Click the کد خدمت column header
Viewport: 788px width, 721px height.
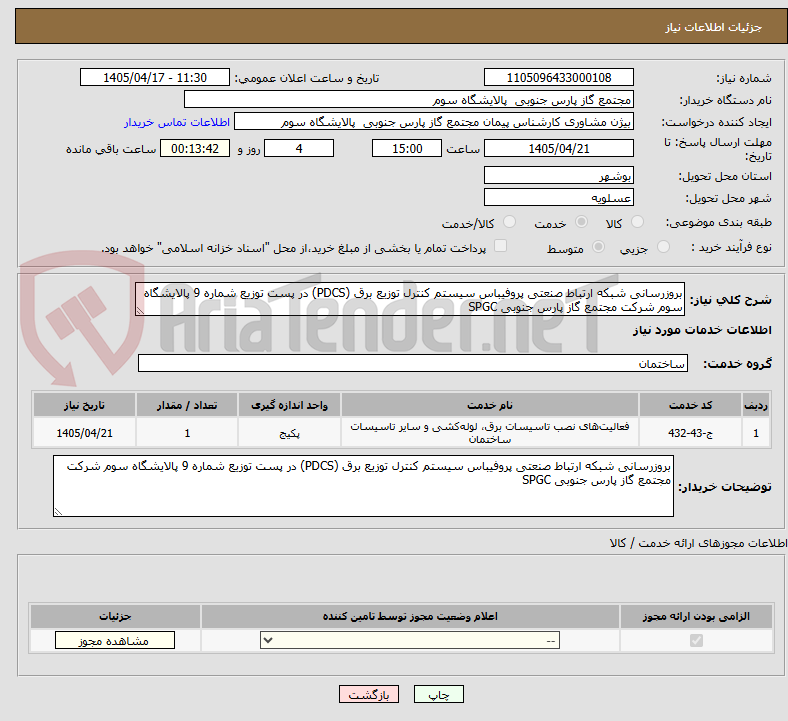(691, 405)
